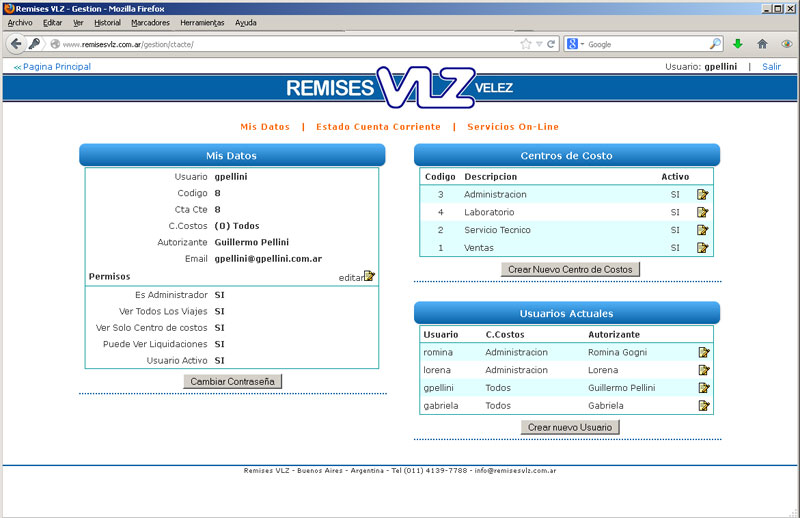Click Cambiar Contraseña button
The width and height of the screenshot is (800, 518).
click(x=232, y=381)
